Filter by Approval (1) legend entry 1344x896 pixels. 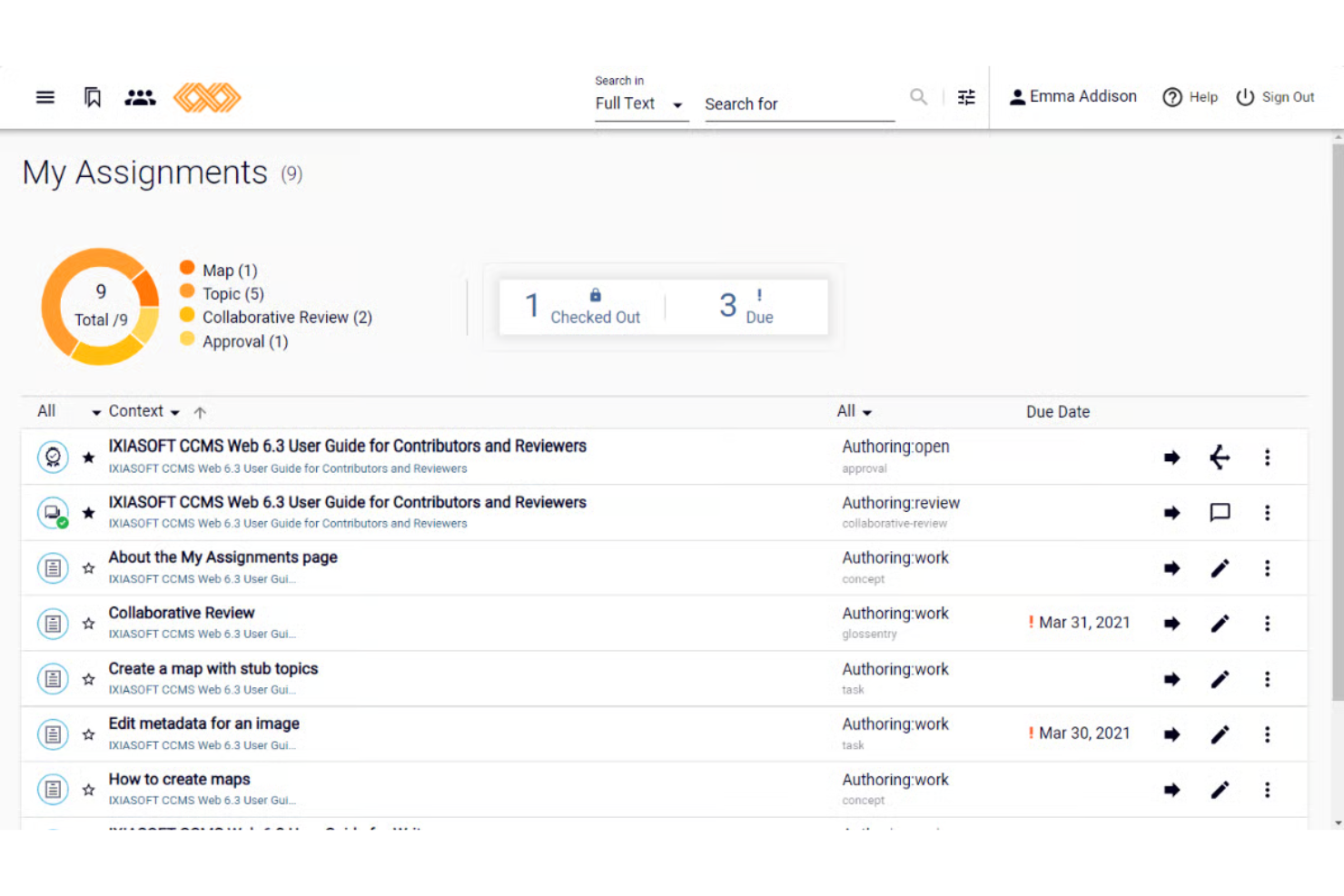(234, 341)
